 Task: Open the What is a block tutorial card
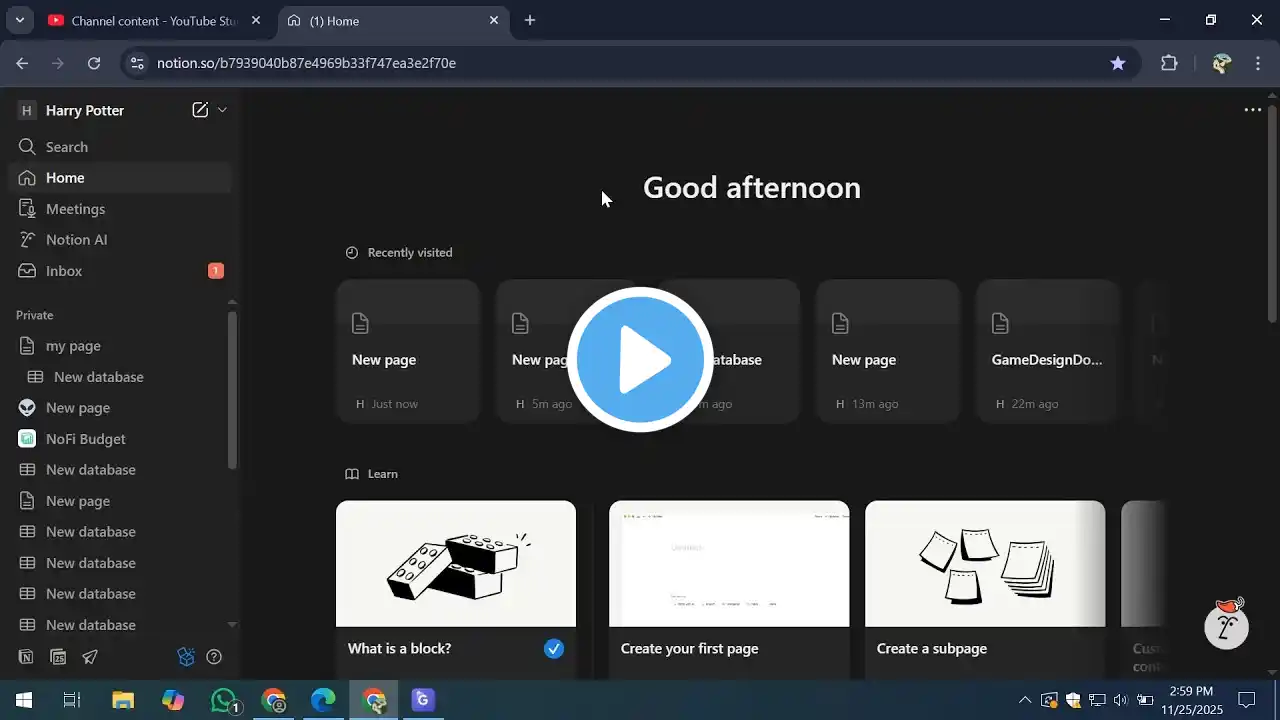tap(456, 590)
